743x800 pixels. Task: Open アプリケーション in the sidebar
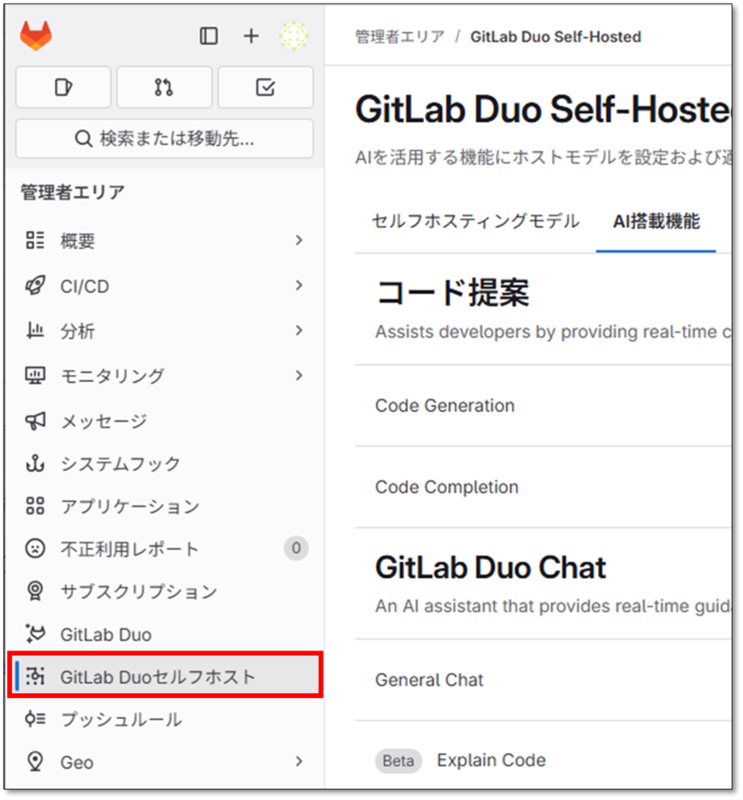164,506
